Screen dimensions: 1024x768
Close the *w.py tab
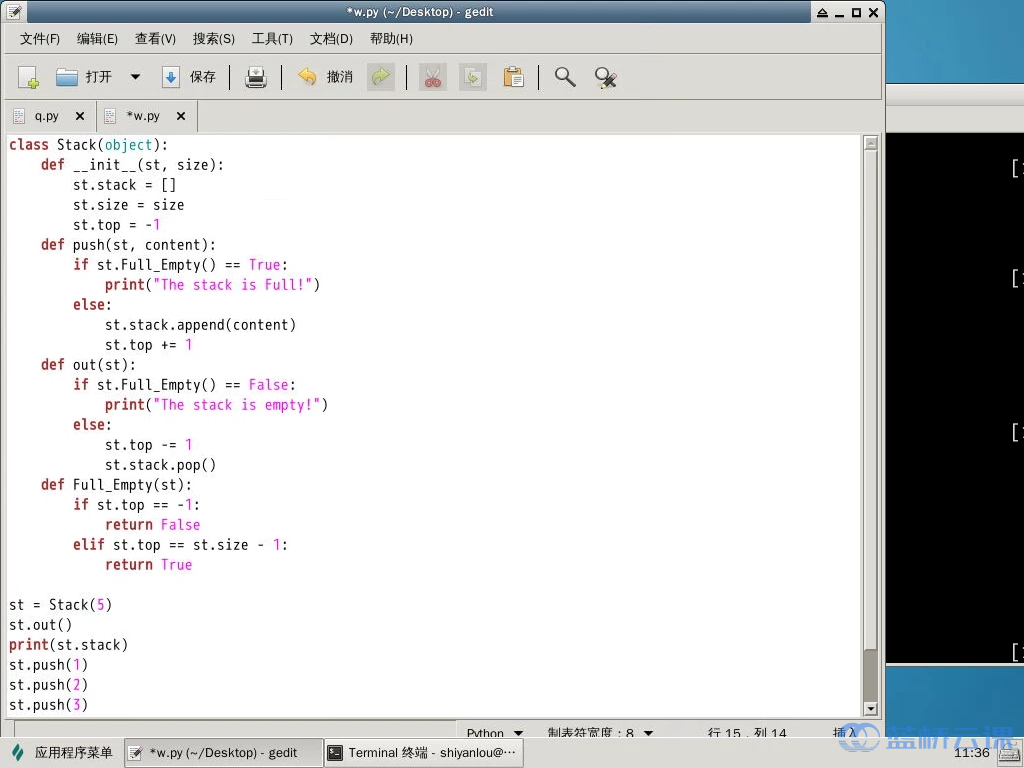181,116
